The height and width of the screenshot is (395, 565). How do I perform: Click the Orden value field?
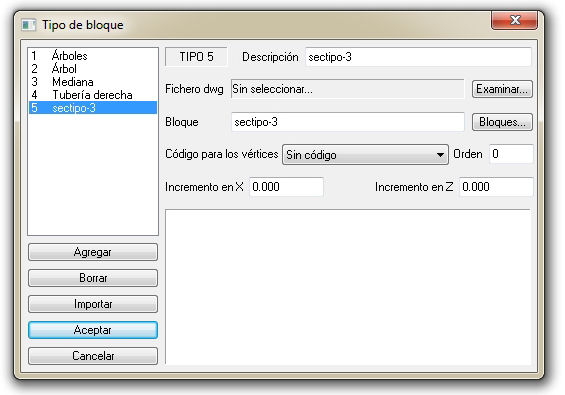point(511,154)
